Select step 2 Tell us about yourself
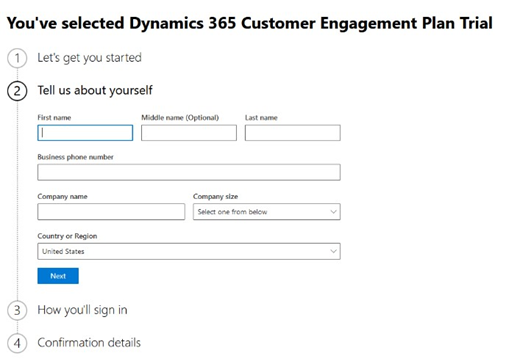The height and width of the screenshot is (361, 506). pos(95,90)
